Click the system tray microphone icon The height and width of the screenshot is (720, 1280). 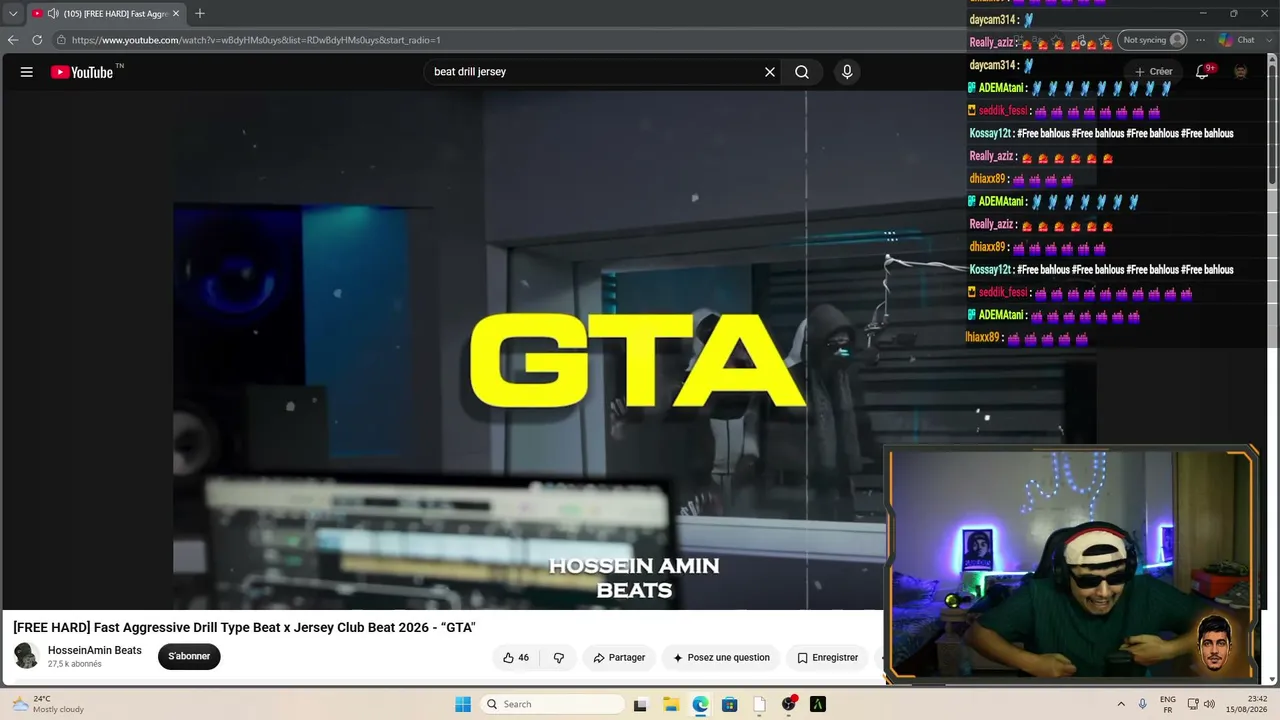click(x=1142, y=704)
